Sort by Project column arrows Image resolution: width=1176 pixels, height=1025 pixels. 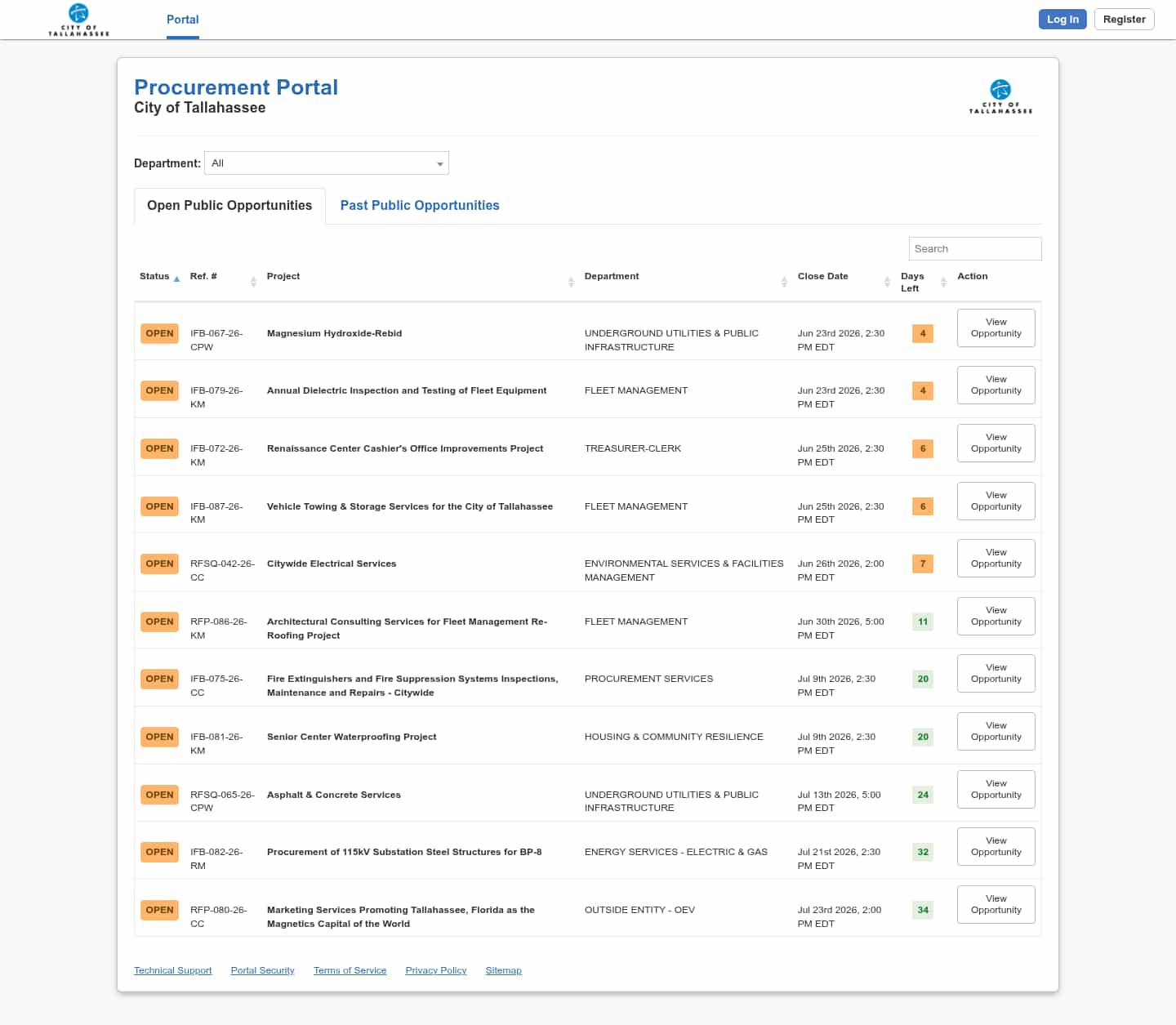click(x=571, y=282)
